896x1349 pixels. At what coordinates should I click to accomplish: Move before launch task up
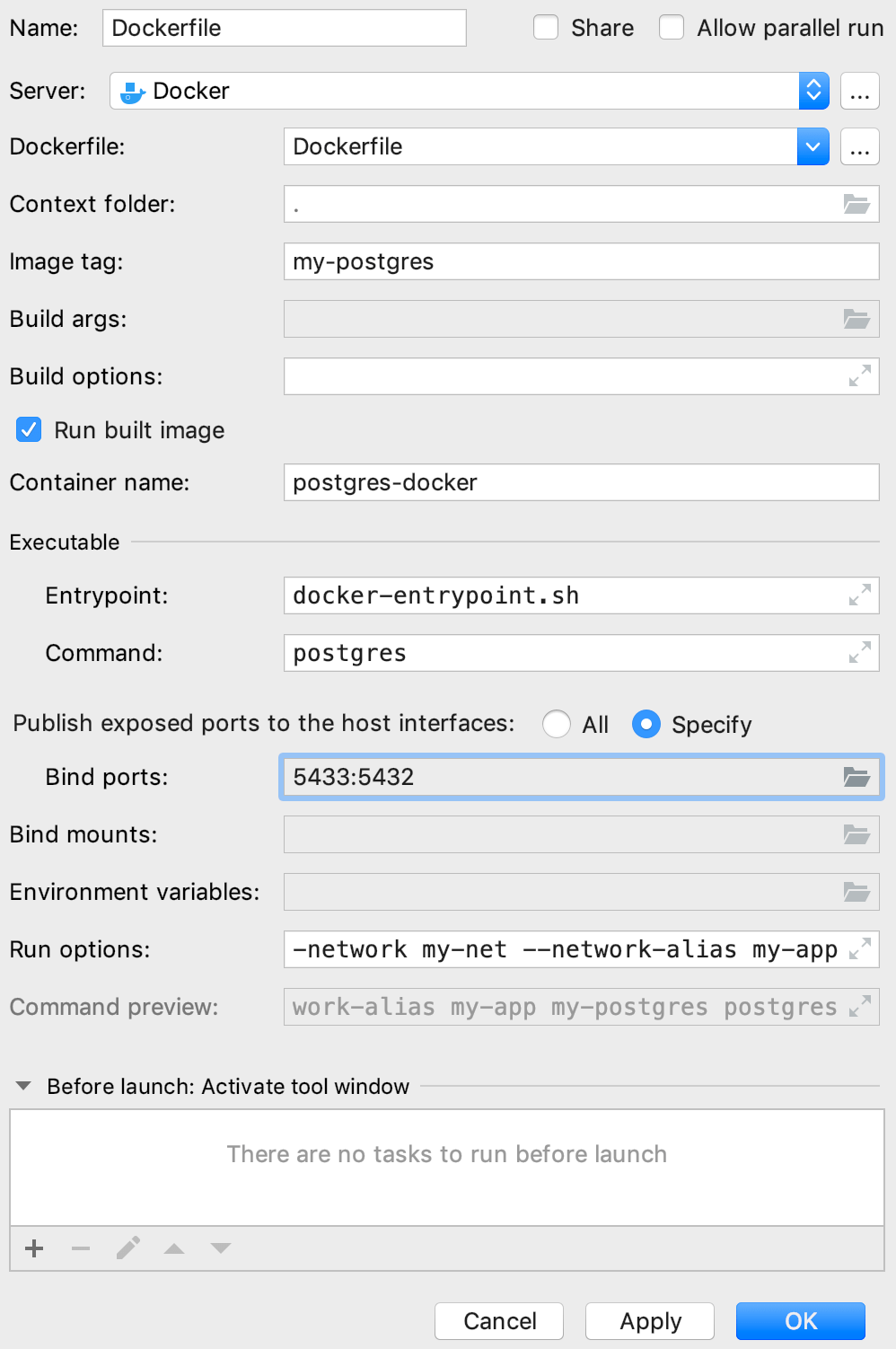click(174, 1248)
